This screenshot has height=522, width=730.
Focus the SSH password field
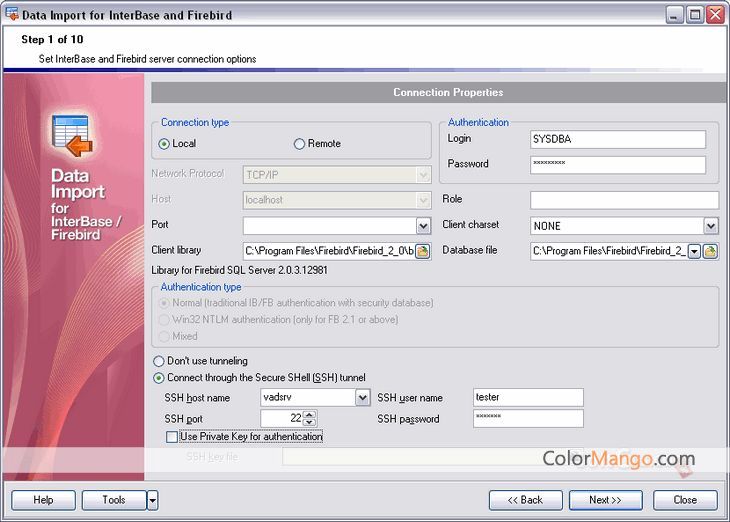click(x=528, y=418)
